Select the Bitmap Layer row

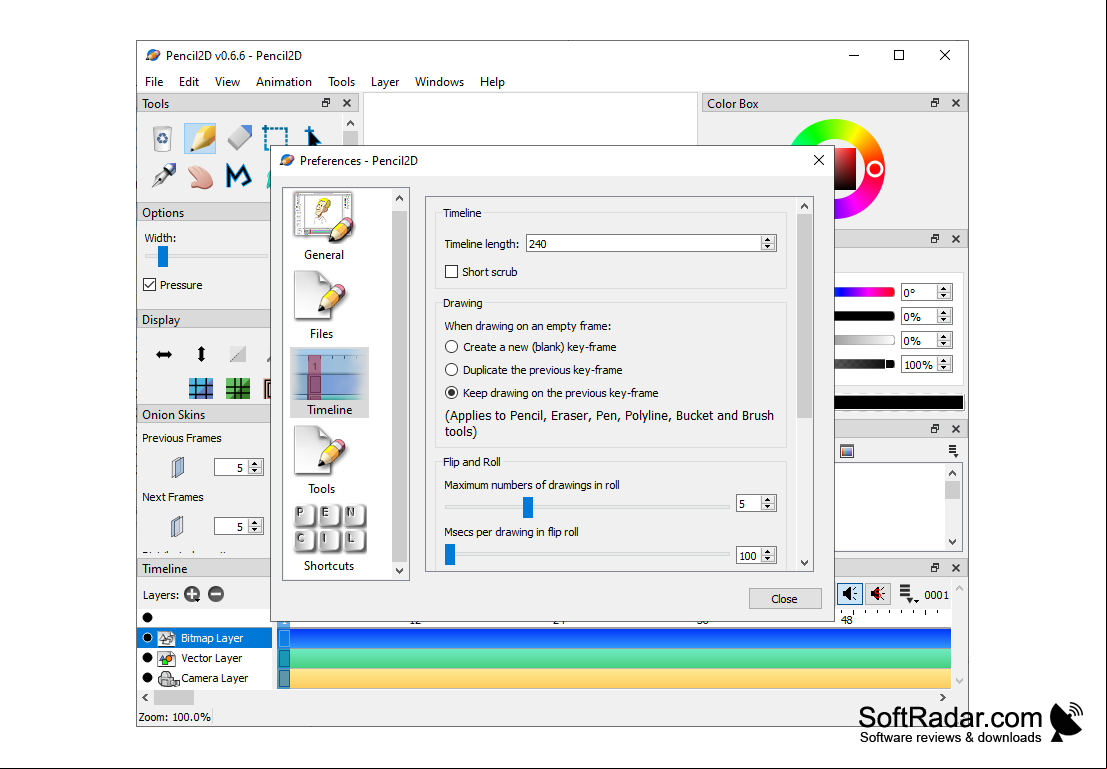pos(205,638)
